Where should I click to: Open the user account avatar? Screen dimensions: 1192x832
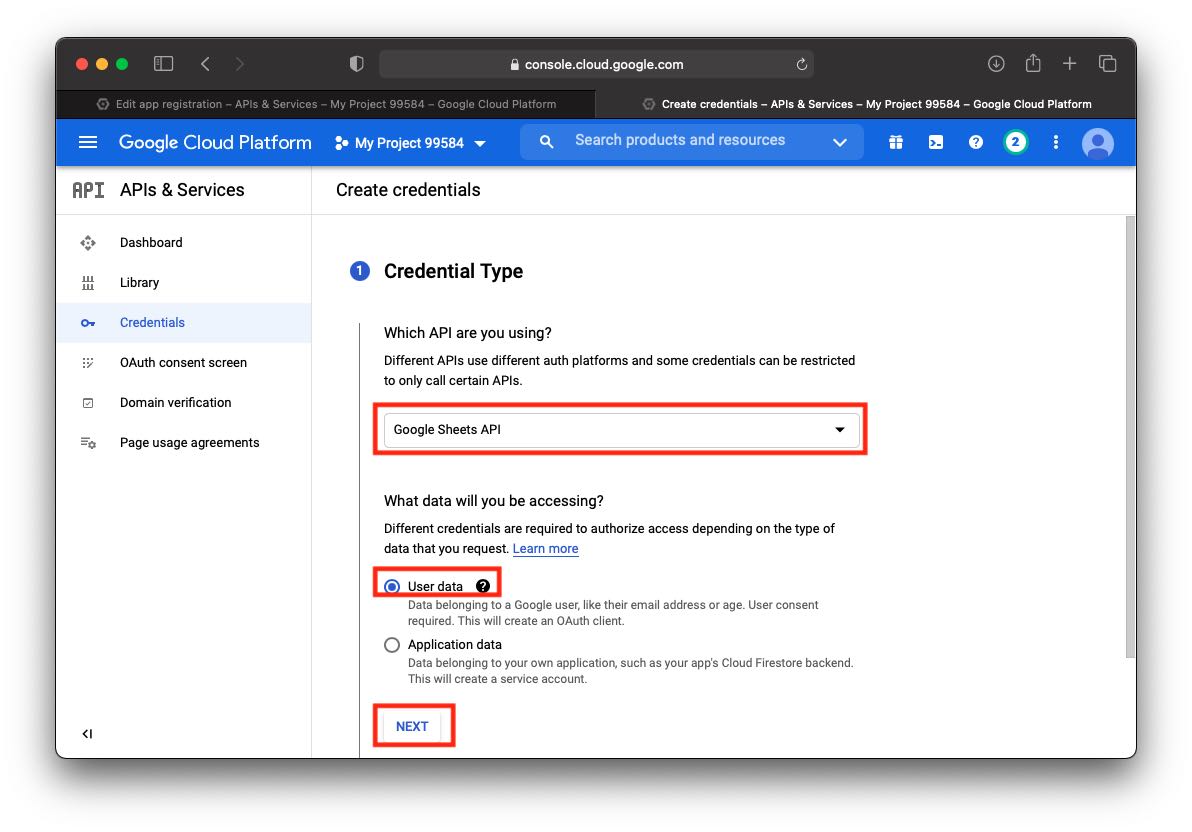pyautogui.click(x=1097, y=143)
